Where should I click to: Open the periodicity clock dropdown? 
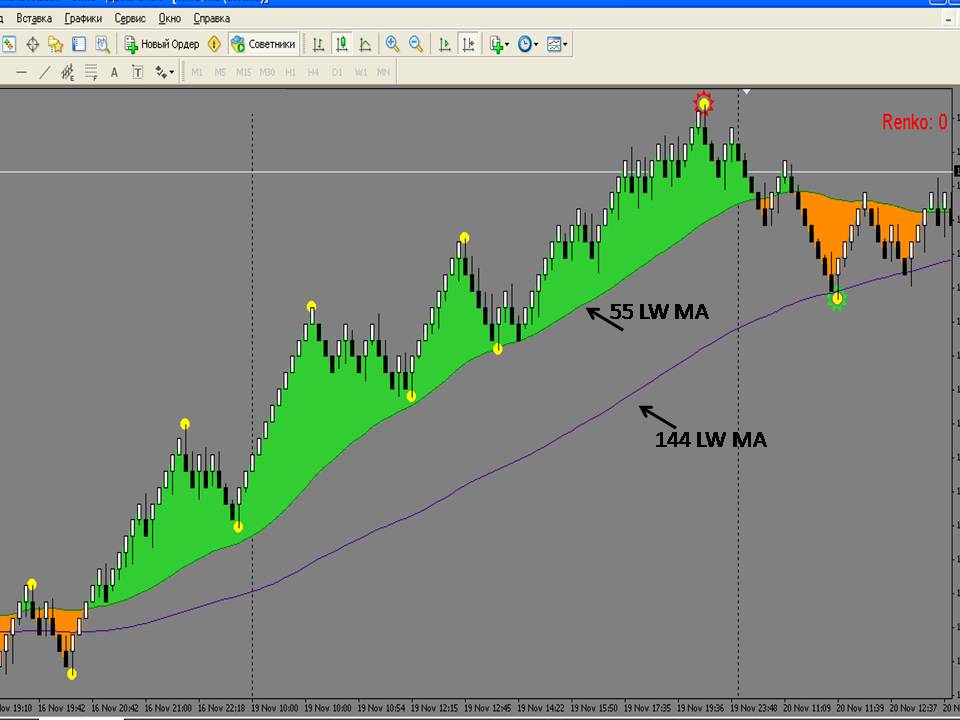coord(528,44)
